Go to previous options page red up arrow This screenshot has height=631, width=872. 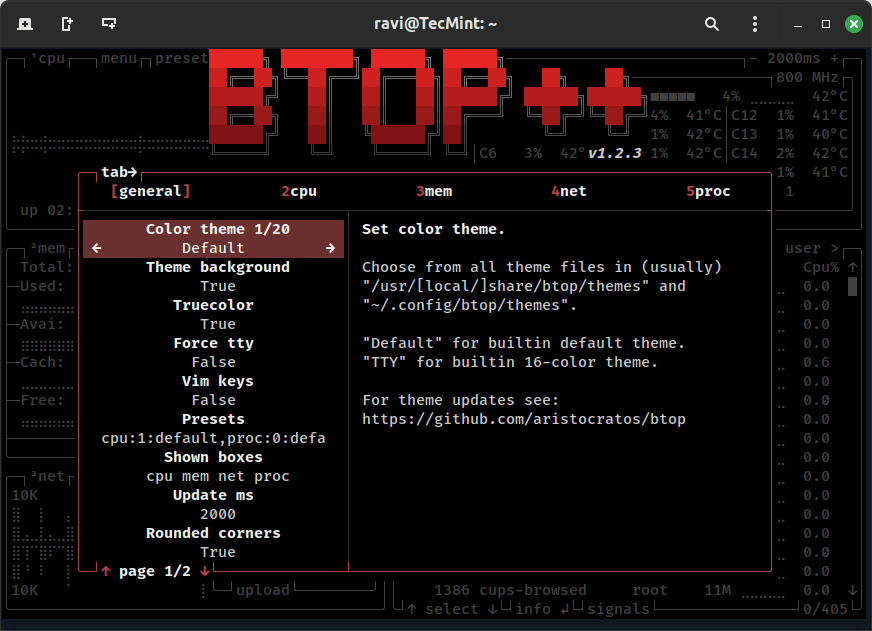pos(106,571)
